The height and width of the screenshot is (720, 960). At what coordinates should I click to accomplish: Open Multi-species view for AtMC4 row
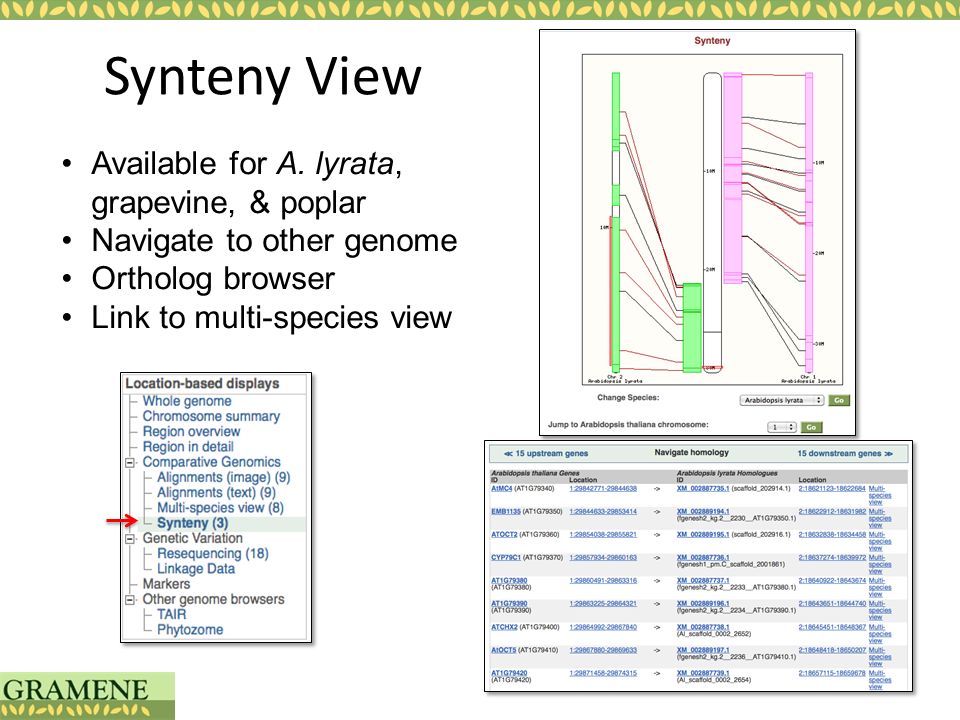click(x=880, y=495)
